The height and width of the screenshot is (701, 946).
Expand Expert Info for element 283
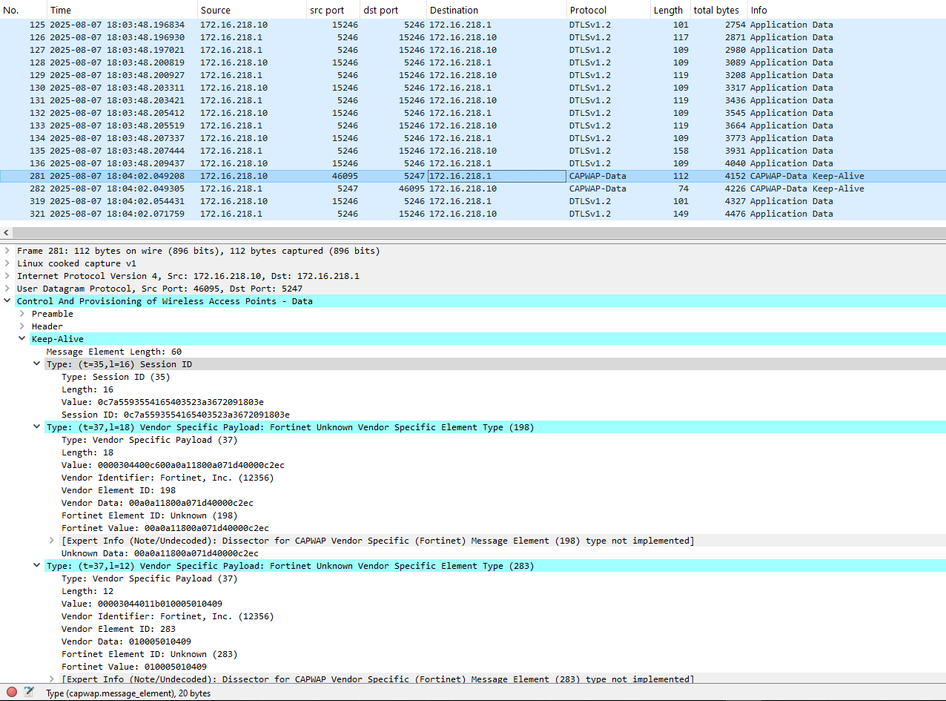pos(52,679)
